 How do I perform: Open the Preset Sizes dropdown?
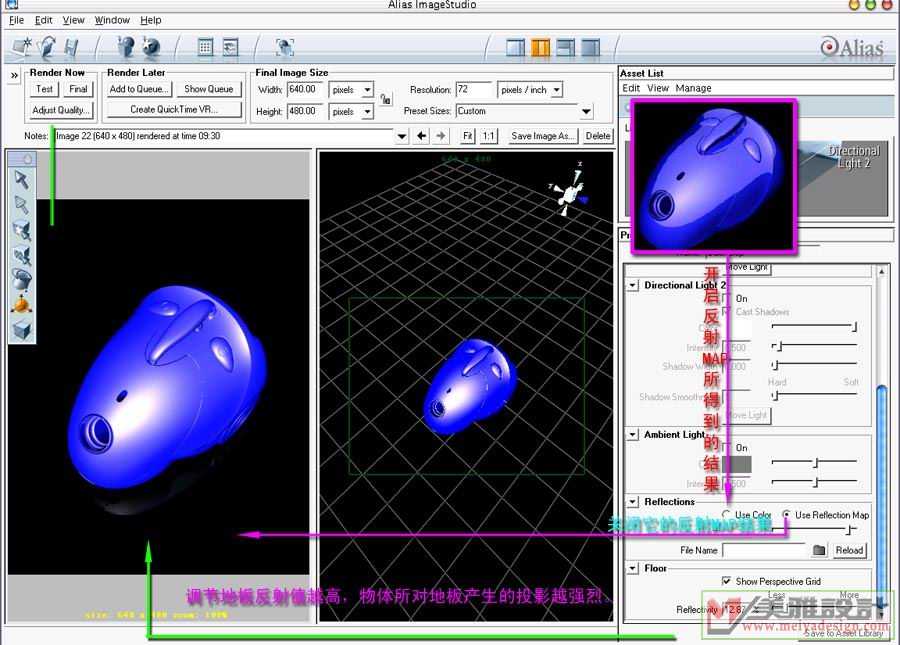tap(586, 111)
